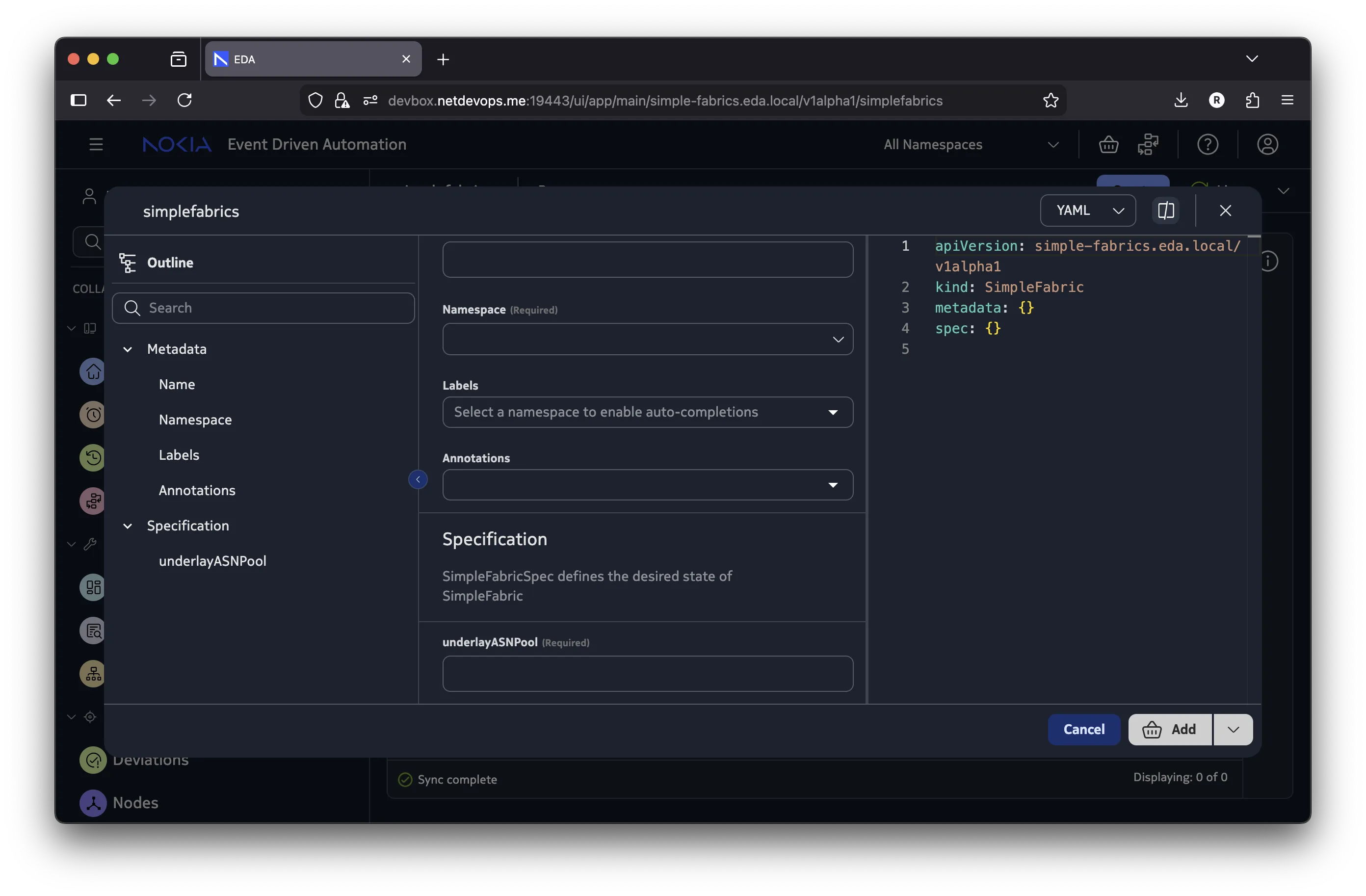
Task: Open the Firefox application menu
Action: [1287, 101]
